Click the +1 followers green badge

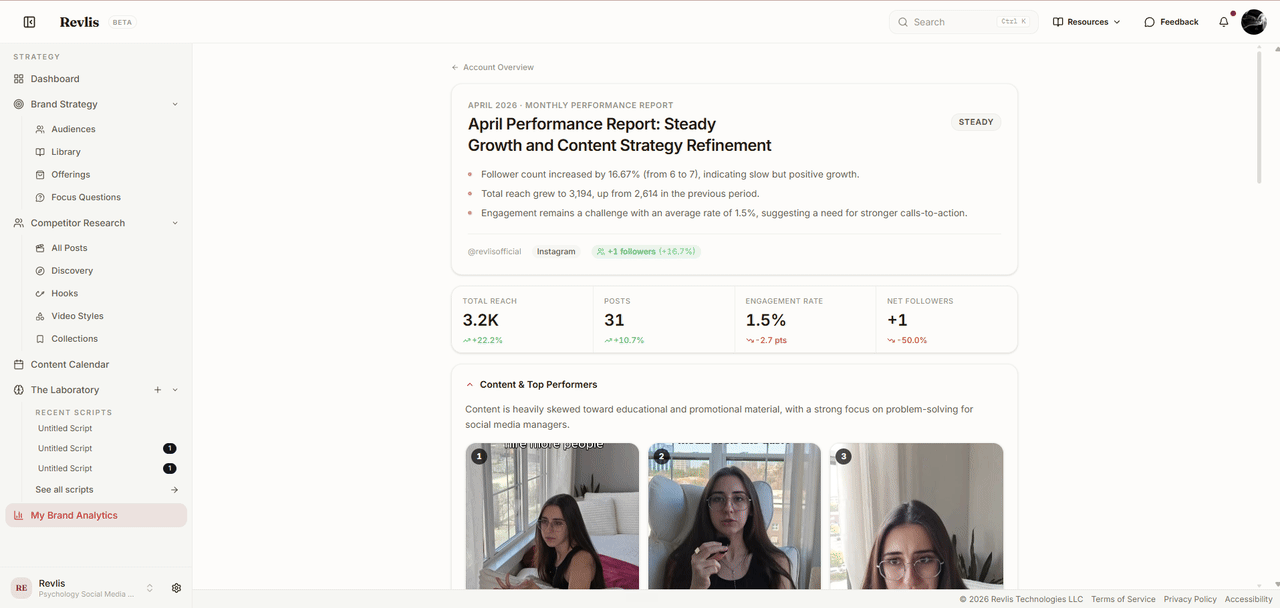pyautogui.click(x=646, y=252)
